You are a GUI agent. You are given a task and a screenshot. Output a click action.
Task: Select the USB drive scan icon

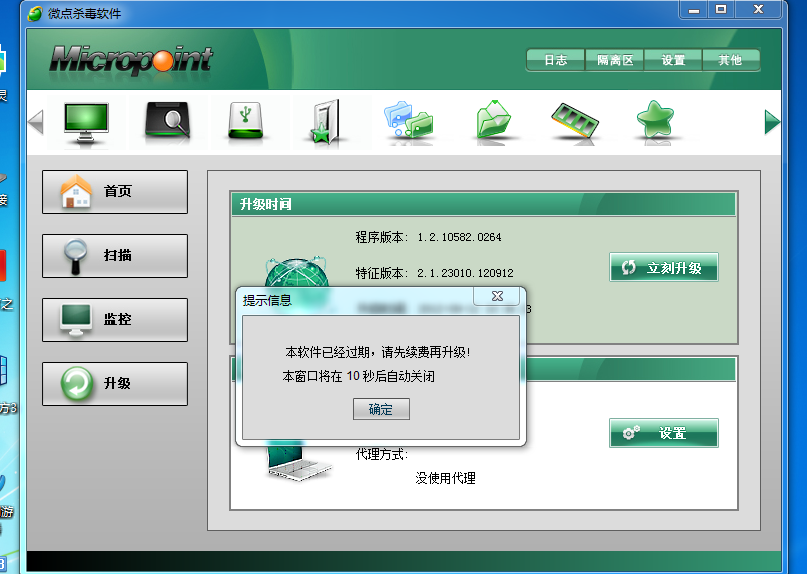245,120
